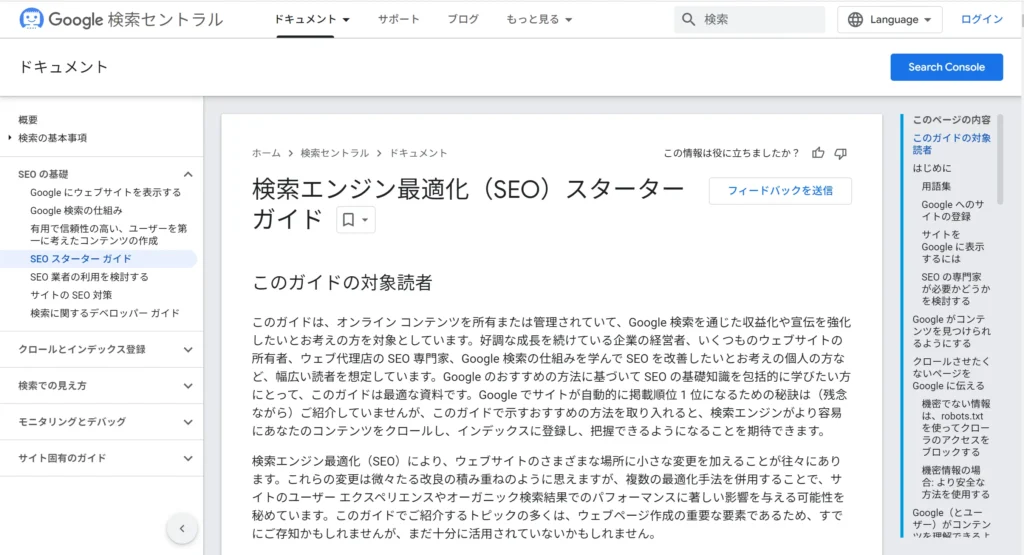Open サイトの SEO 対策 in the sidebar
Screen dimensions: 1024x555
[x=71, y=295]
